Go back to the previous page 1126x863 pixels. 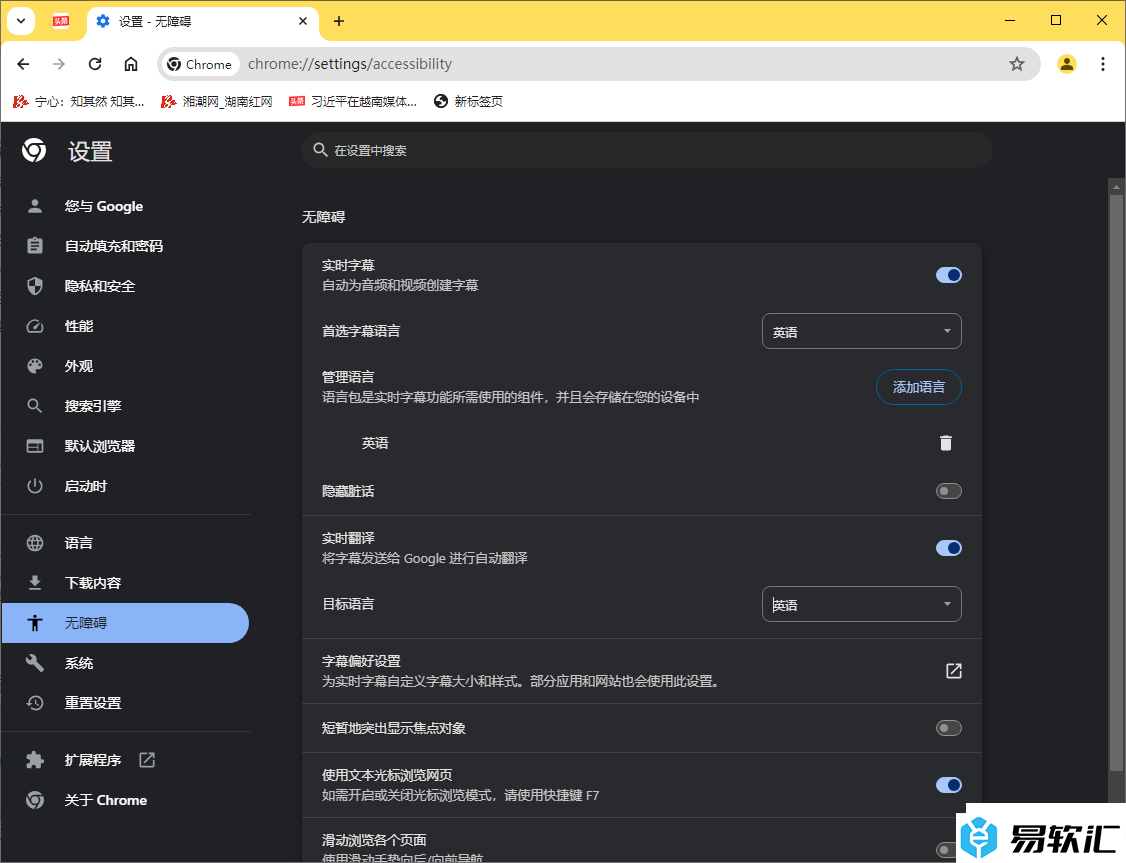point(23,64)
